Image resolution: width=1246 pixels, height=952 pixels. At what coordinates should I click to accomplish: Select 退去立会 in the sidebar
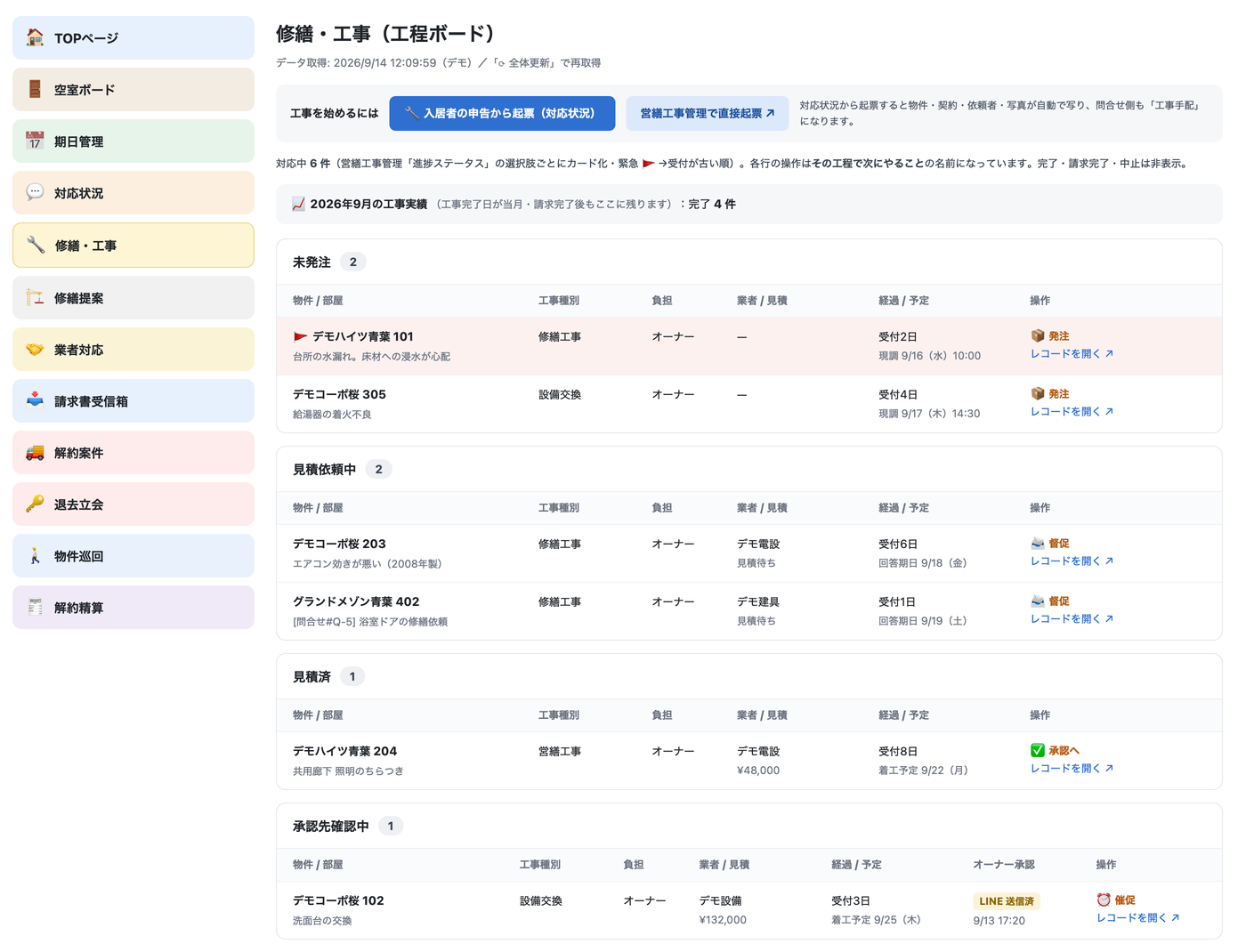click(133, 504)
